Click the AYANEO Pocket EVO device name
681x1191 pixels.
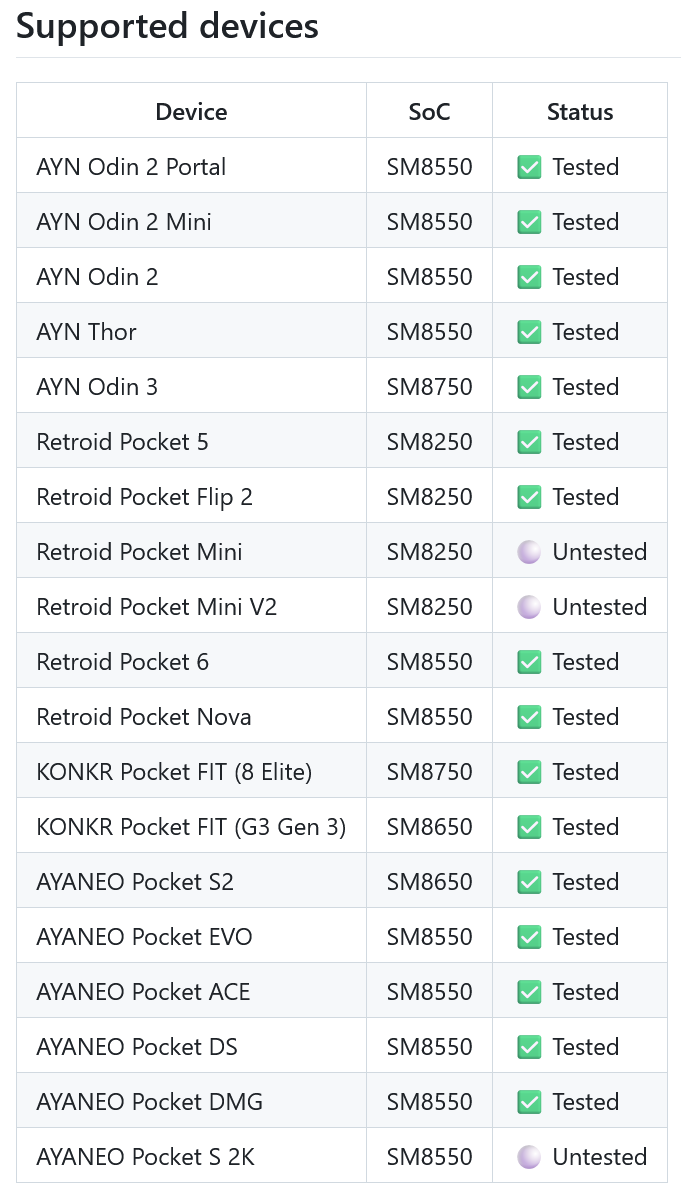pyautogui.click(x=144, y=937)
